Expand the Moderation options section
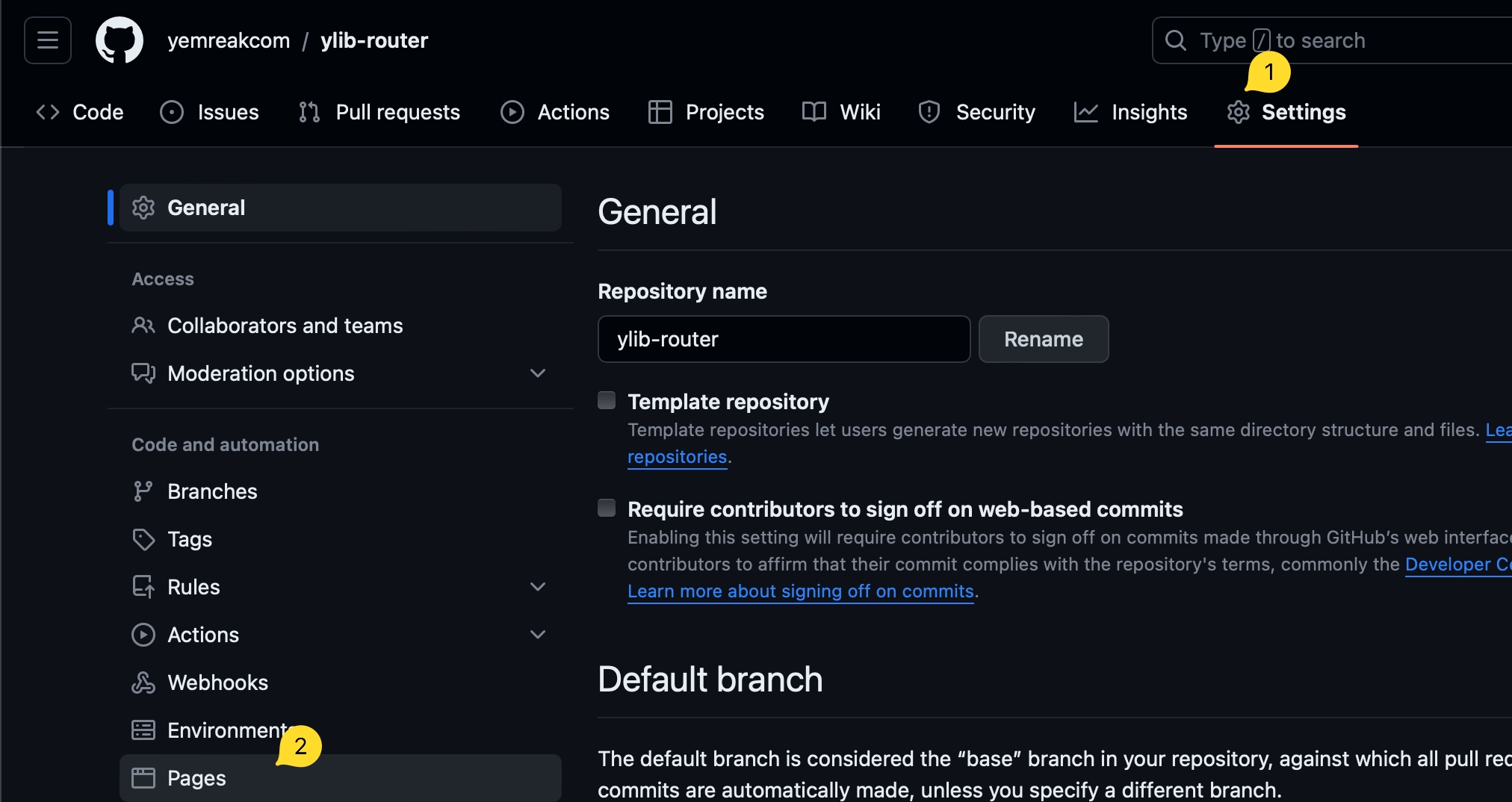 [537, 373]
